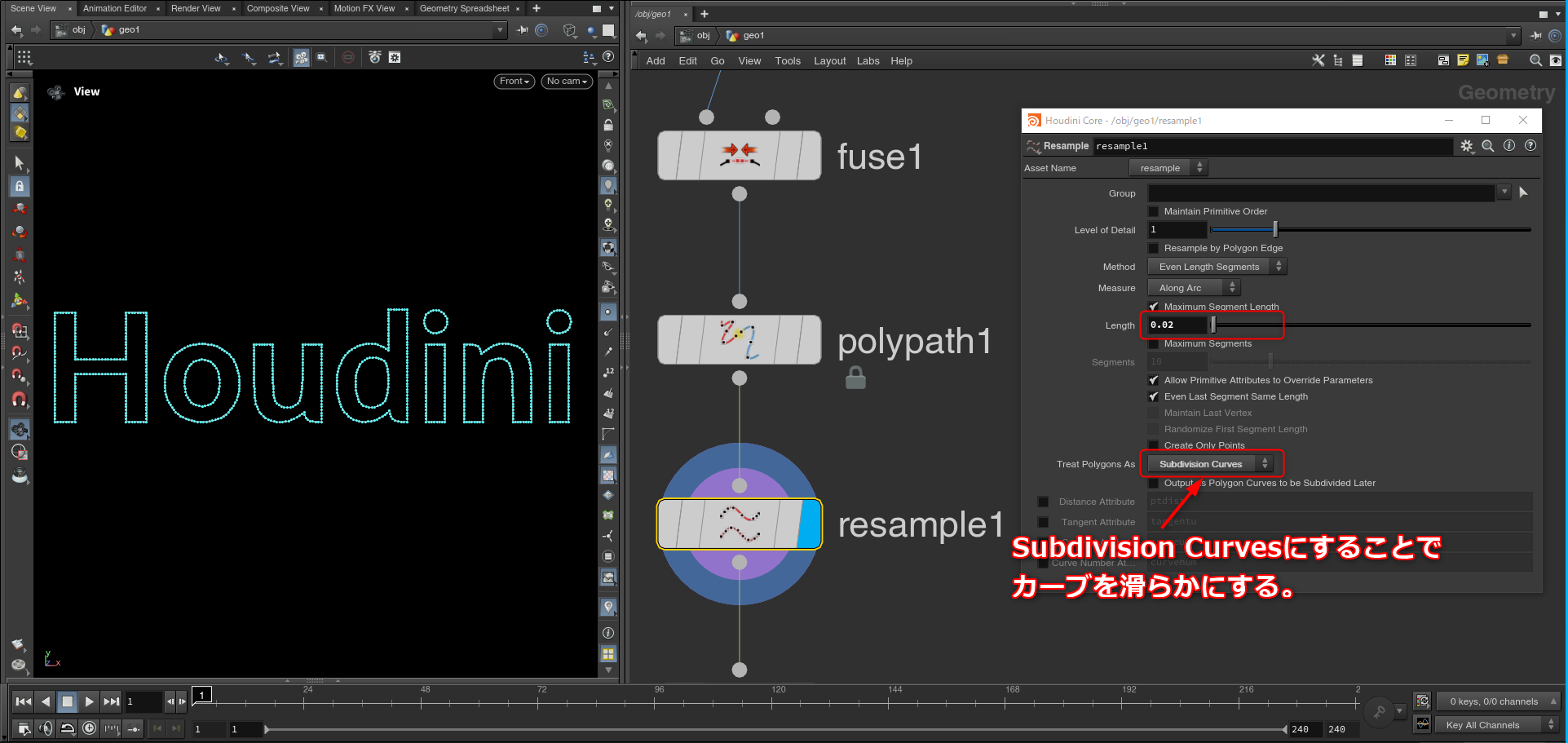Switch to the Render View tab

(196, 8)
